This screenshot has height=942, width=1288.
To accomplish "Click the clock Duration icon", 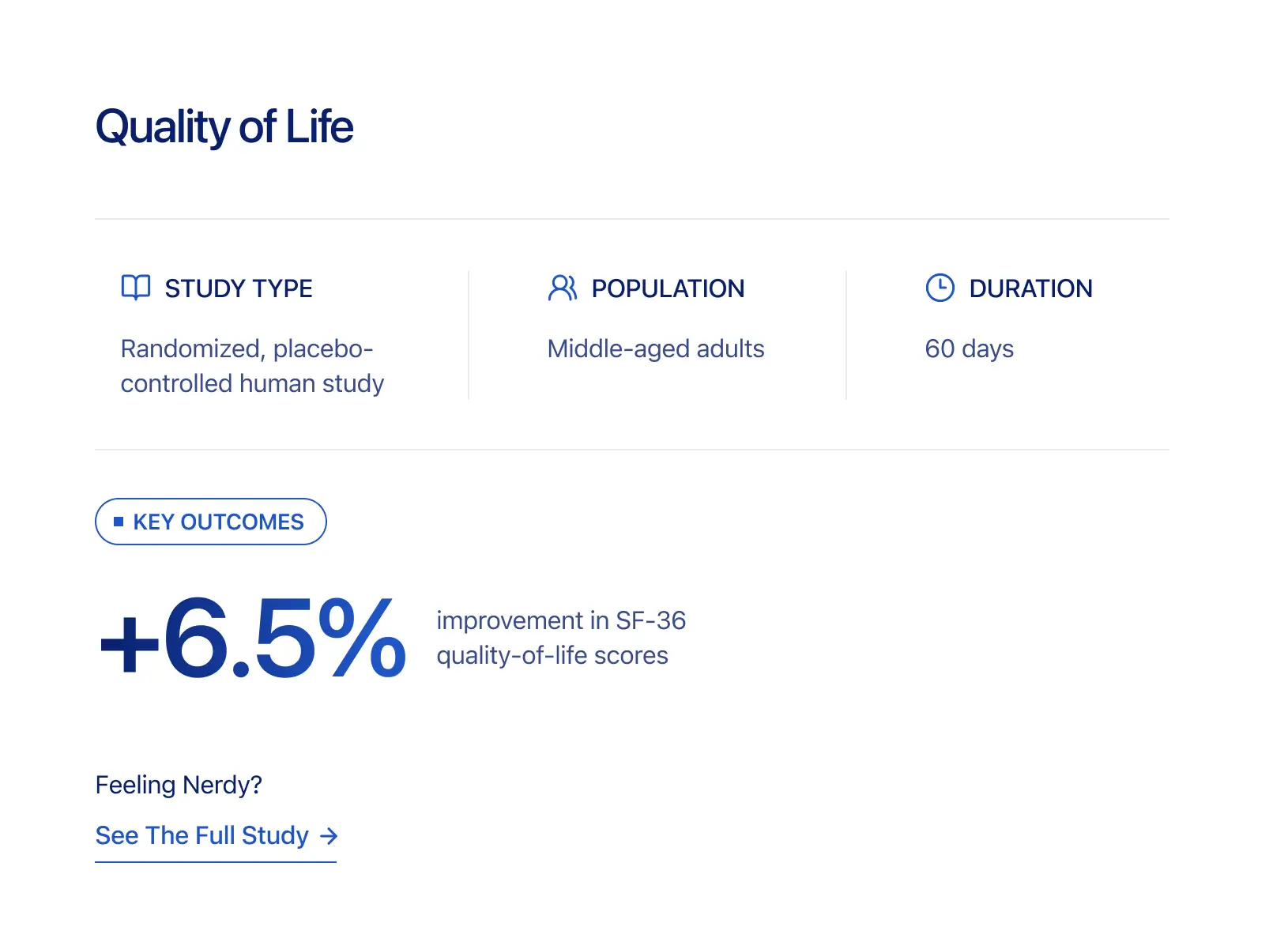I will 940,288.
